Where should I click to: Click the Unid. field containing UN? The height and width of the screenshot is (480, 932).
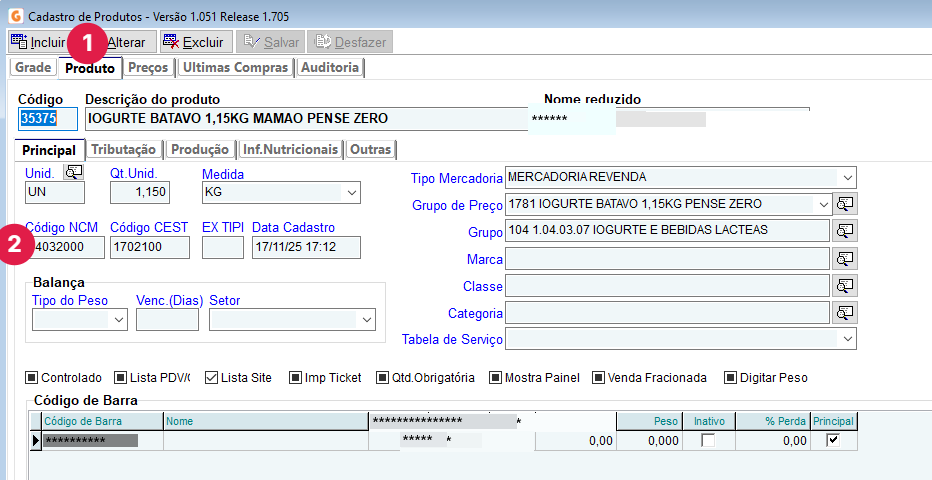pos(55,192)
